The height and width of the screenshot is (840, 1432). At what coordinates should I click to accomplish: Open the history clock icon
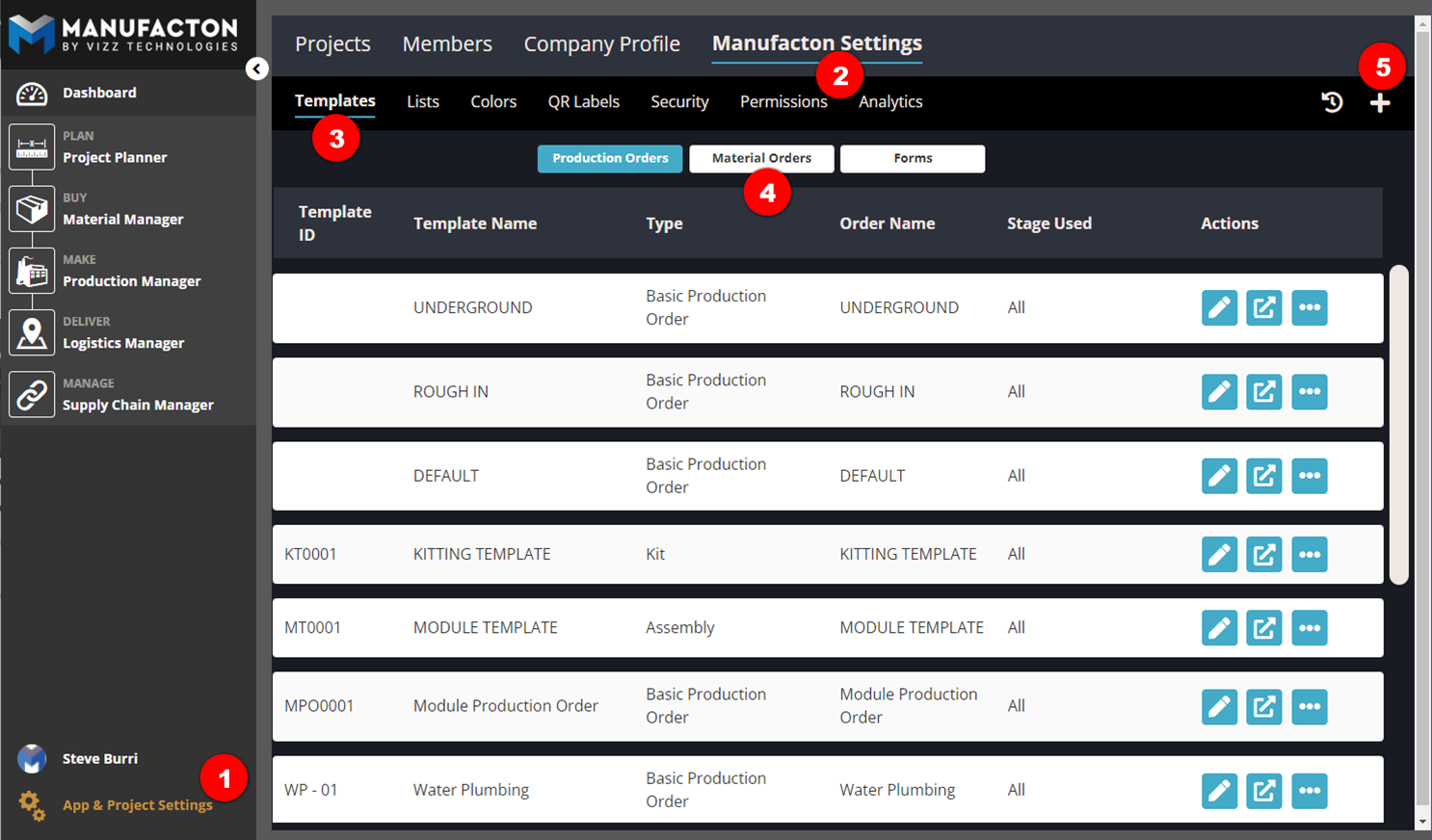click(x=1332, y=102)
